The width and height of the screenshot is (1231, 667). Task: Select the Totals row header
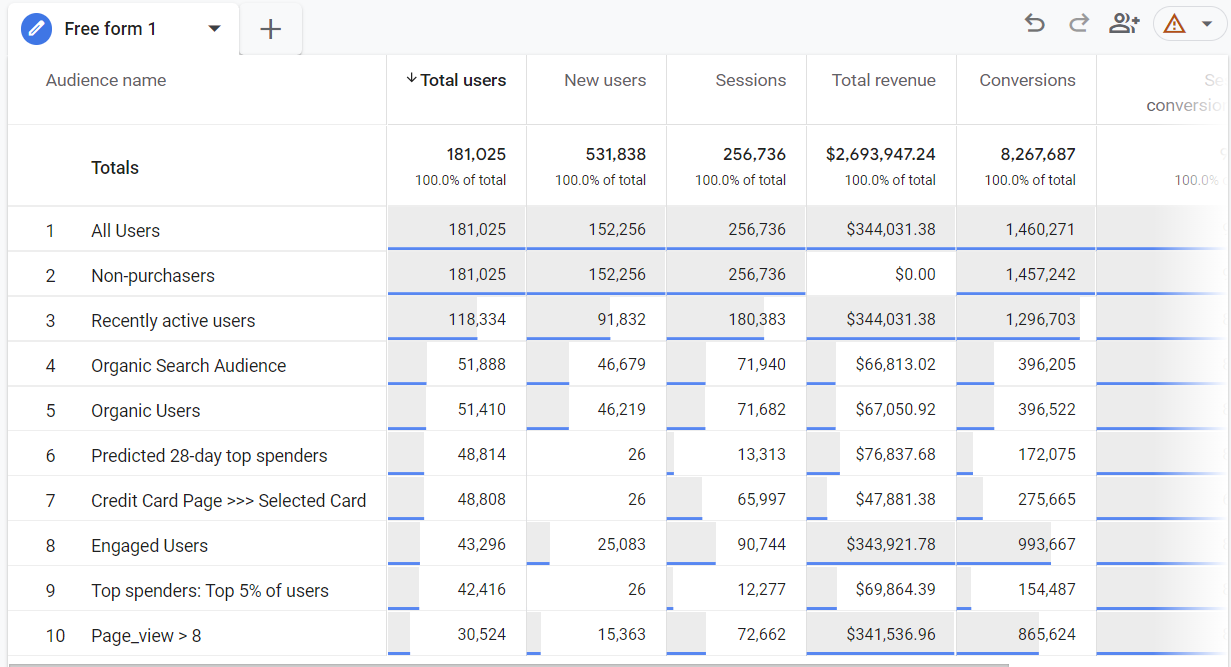115,167
